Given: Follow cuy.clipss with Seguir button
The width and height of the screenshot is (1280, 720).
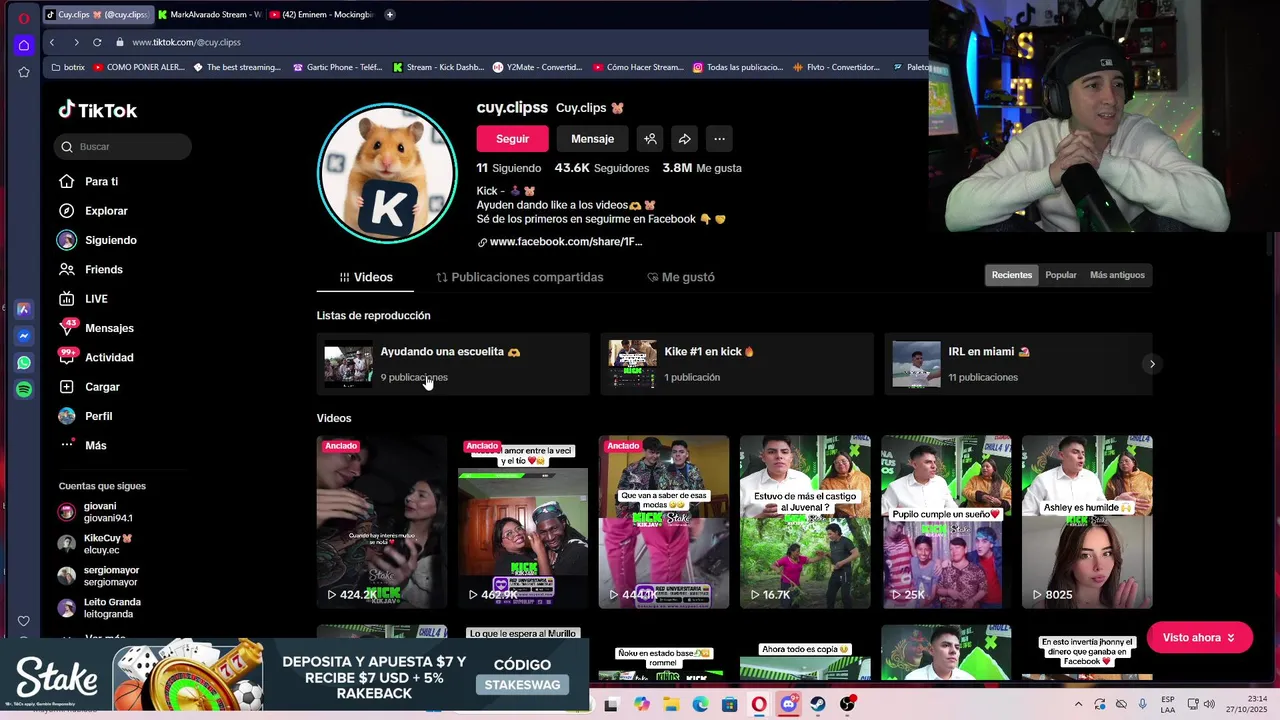Looking at the screenshot, I should [512, 139].
